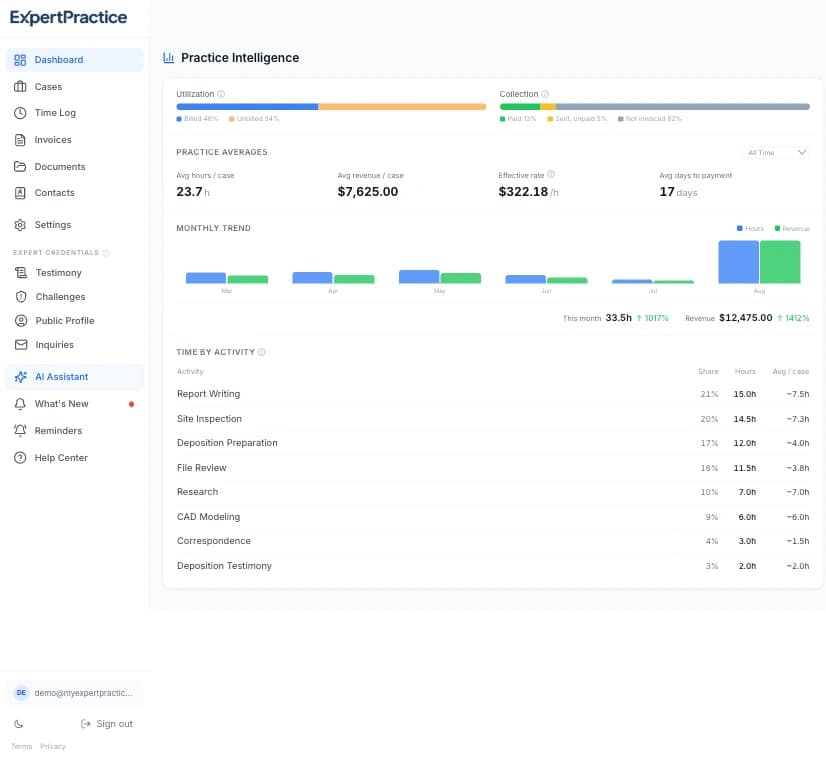
Task: Click the Utilization info icon
Action: [x=221, y=94]
